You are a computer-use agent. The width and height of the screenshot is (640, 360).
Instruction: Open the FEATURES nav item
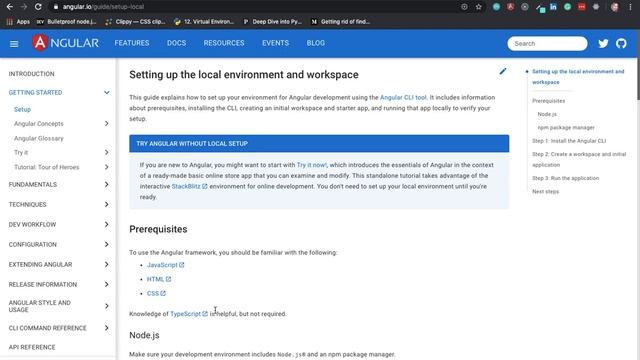(x=132, y=43)
